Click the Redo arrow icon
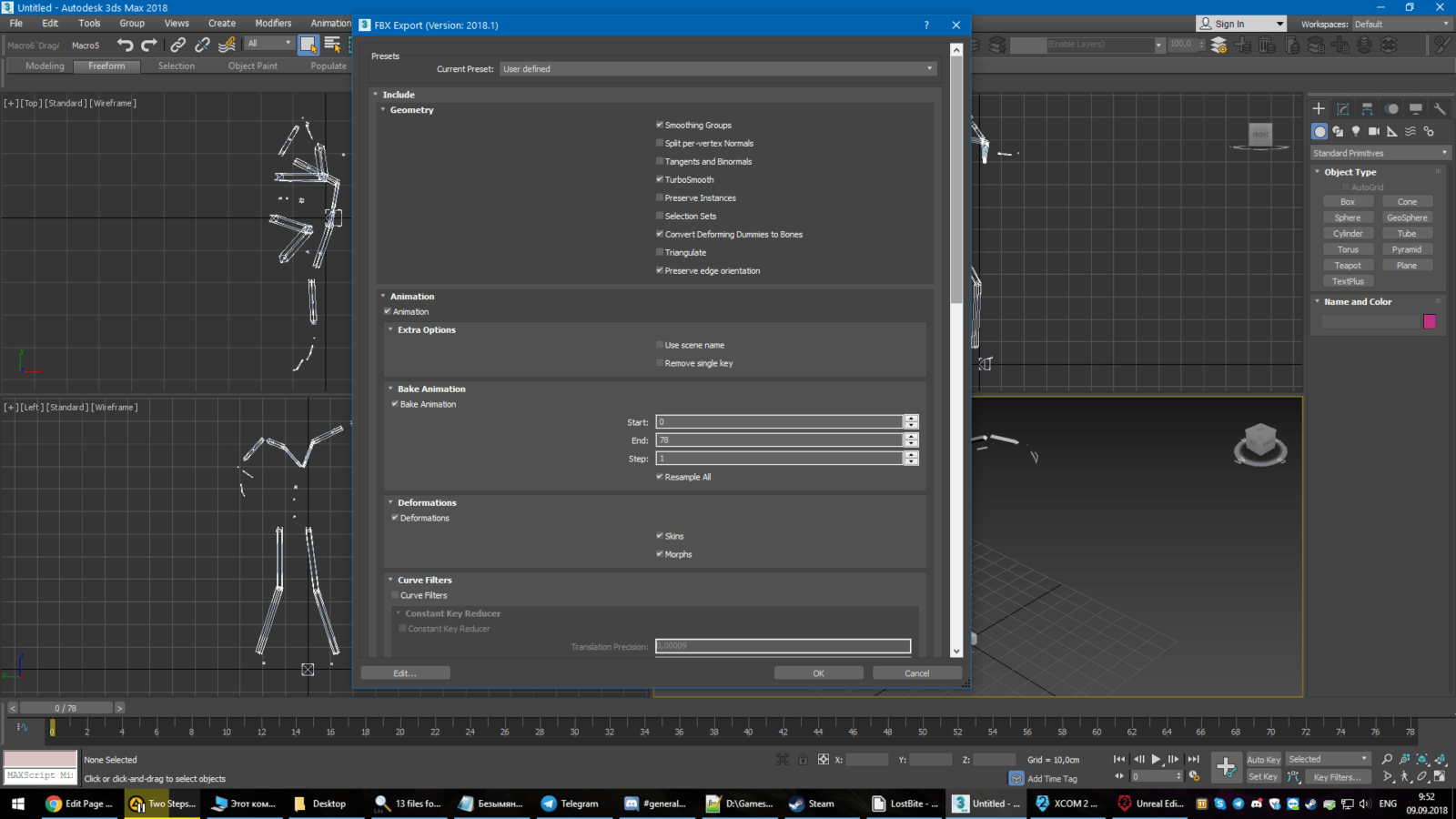1456x819 pixels. click(149, 45)
